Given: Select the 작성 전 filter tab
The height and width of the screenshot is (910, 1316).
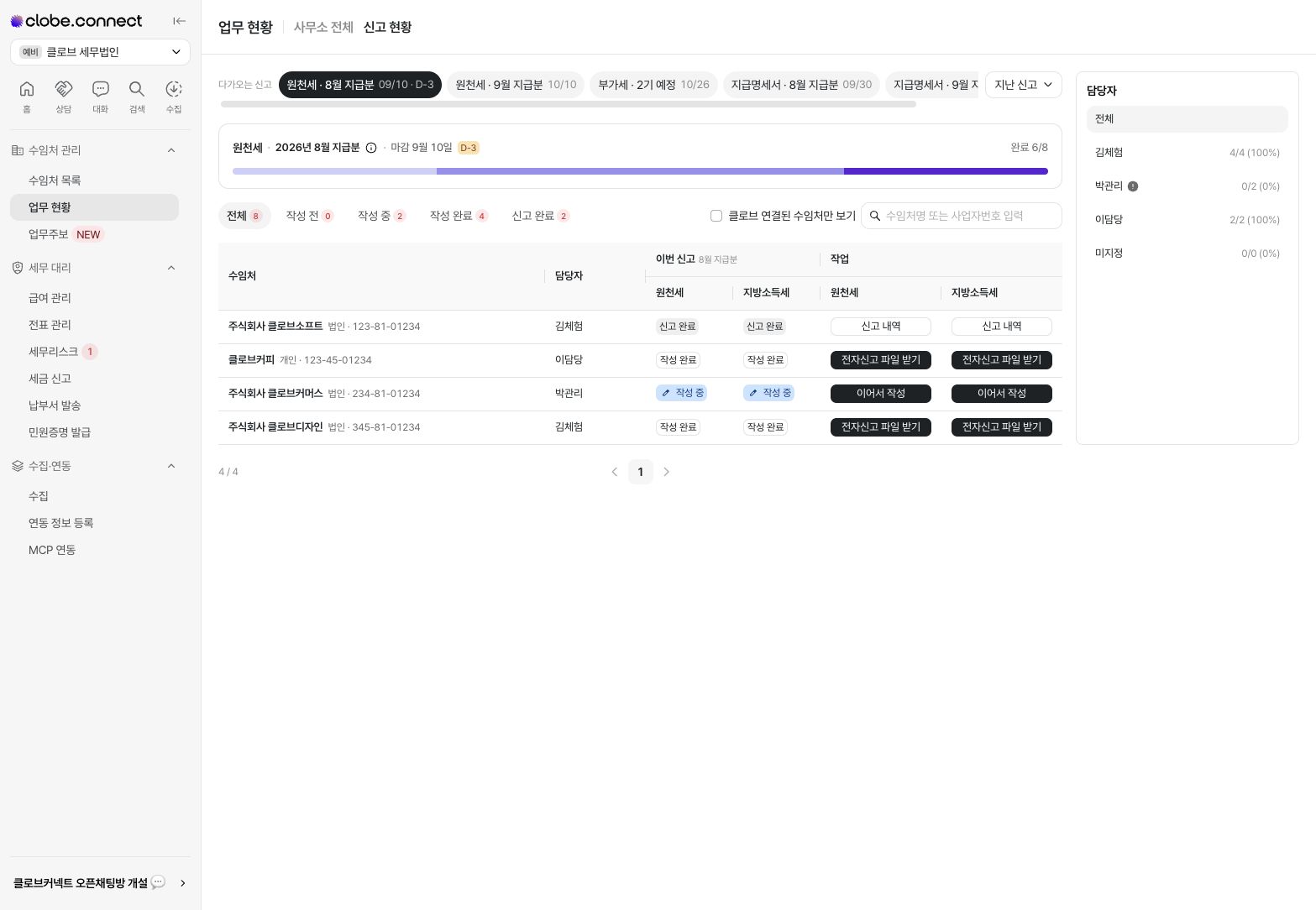Looking at the screenshot, I should 309,216.
